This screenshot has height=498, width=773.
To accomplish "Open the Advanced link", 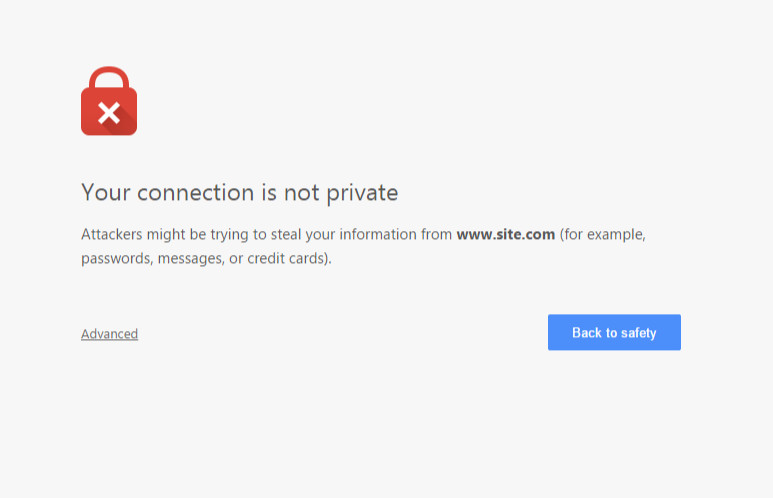I will tap(109, 334).
